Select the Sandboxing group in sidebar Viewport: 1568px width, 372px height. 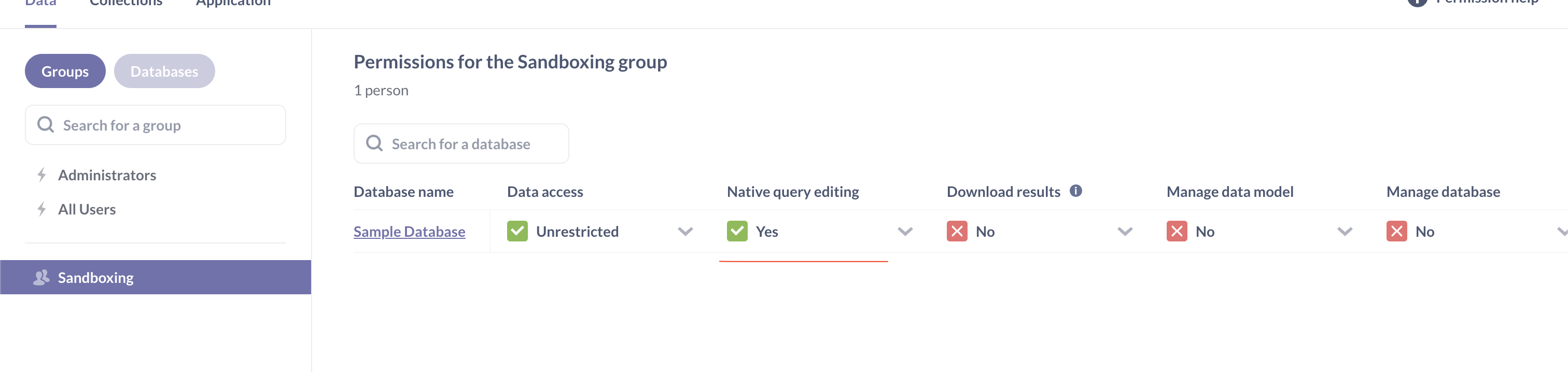tap(95, 277)
